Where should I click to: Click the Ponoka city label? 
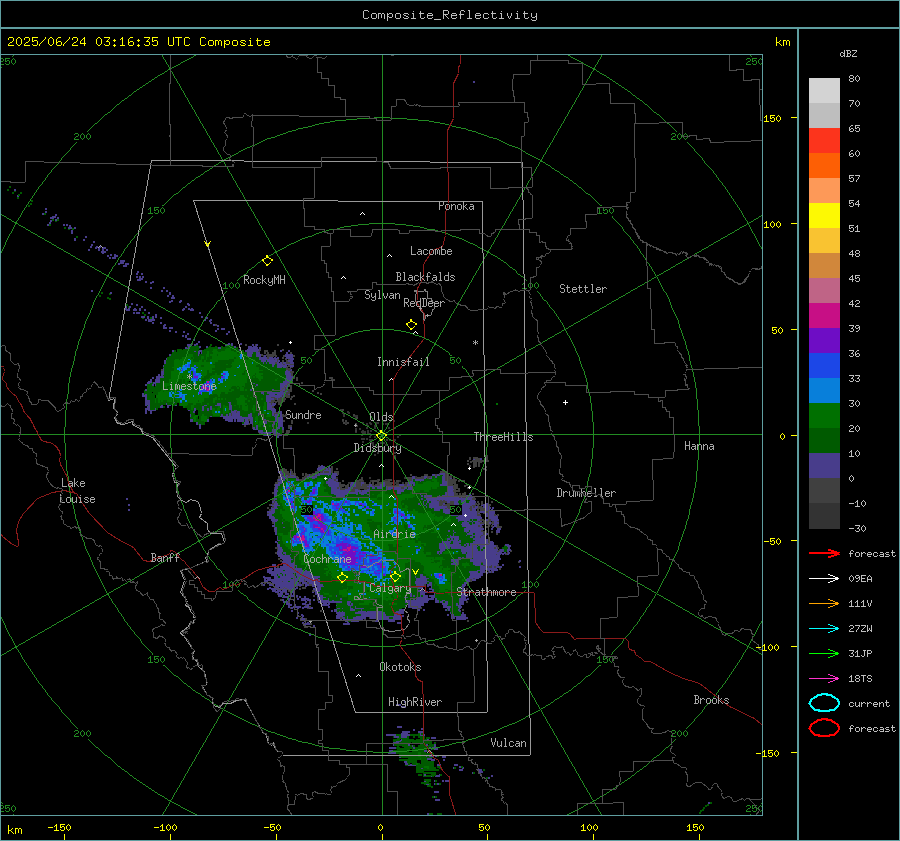pos(456,206)
